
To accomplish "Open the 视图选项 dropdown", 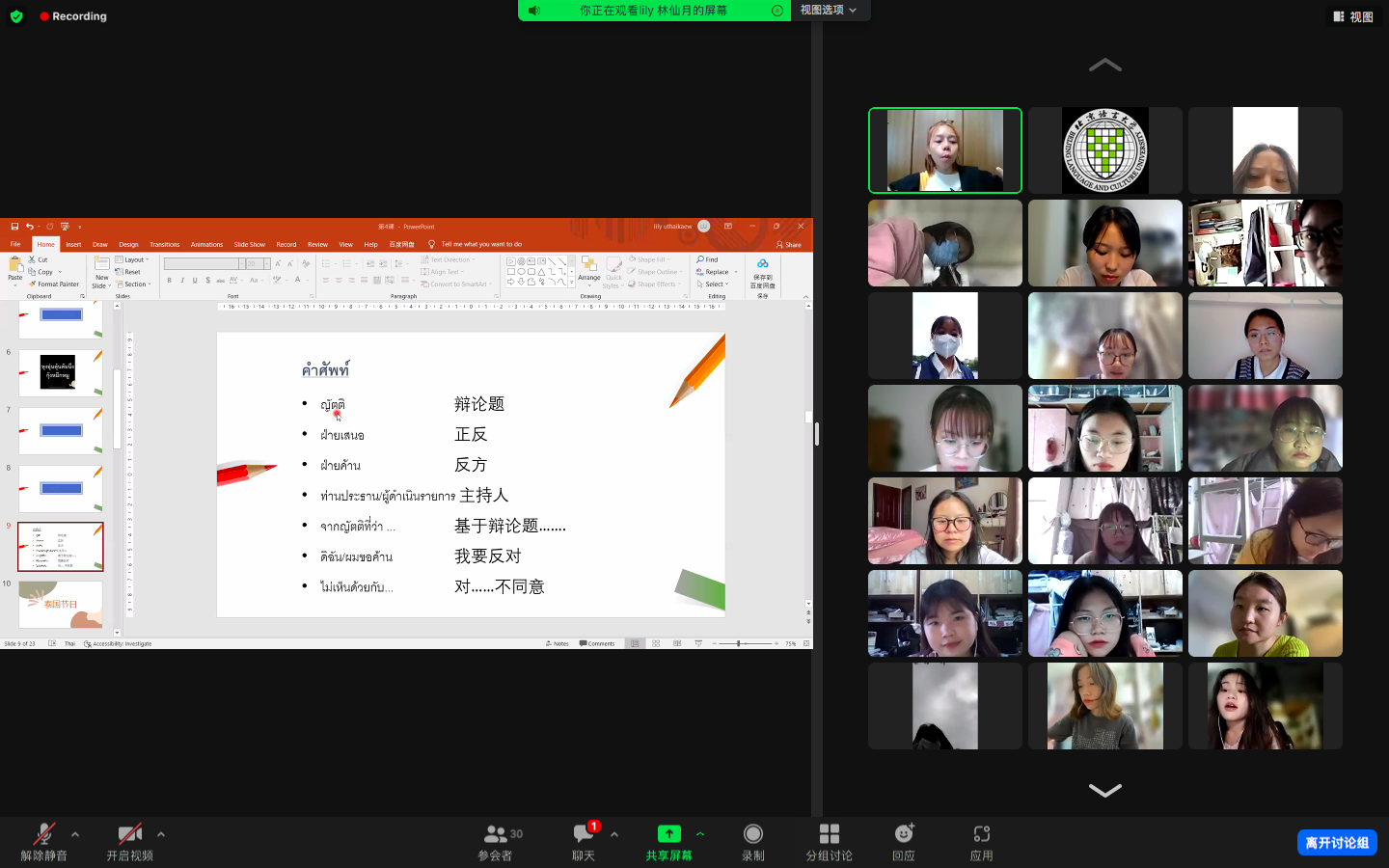I will [x=829, y=10].
